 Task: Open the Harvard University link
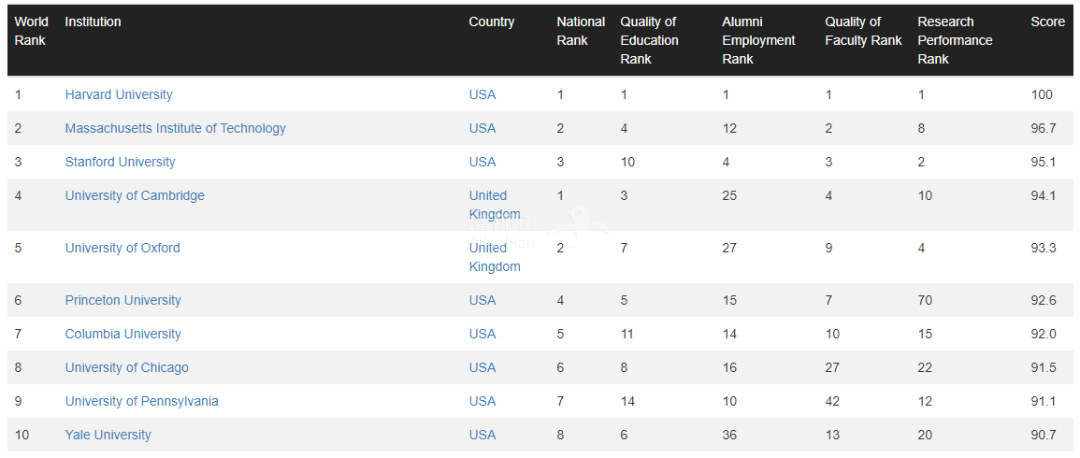[118, 94]
